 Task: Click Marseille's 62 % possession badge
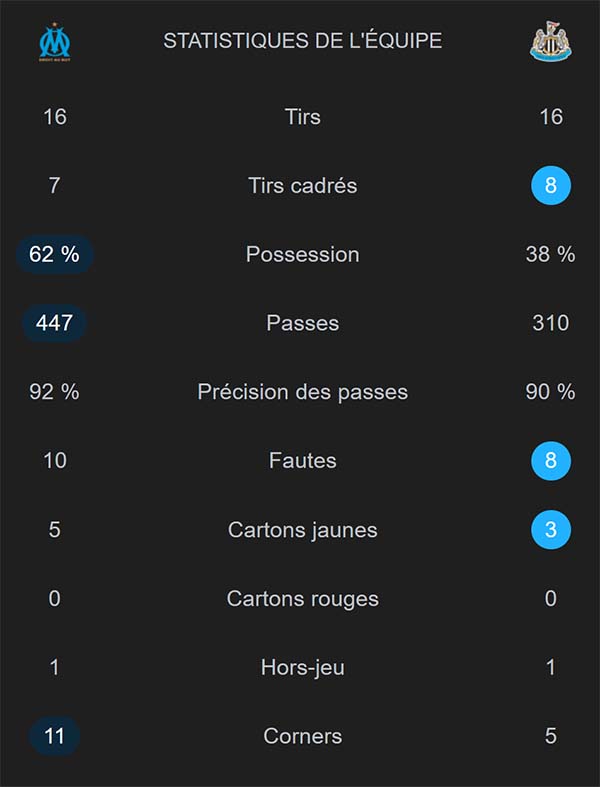point(55,255)
